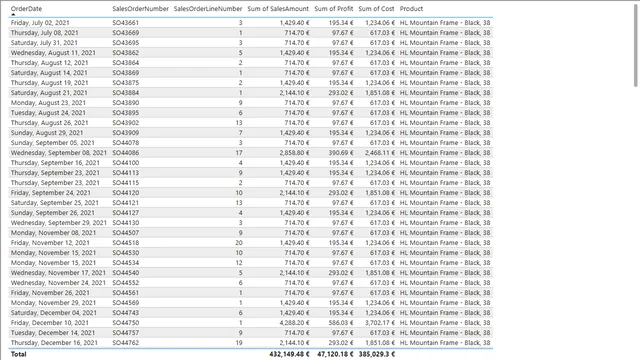Select order number SO44534

coord(126,263)
